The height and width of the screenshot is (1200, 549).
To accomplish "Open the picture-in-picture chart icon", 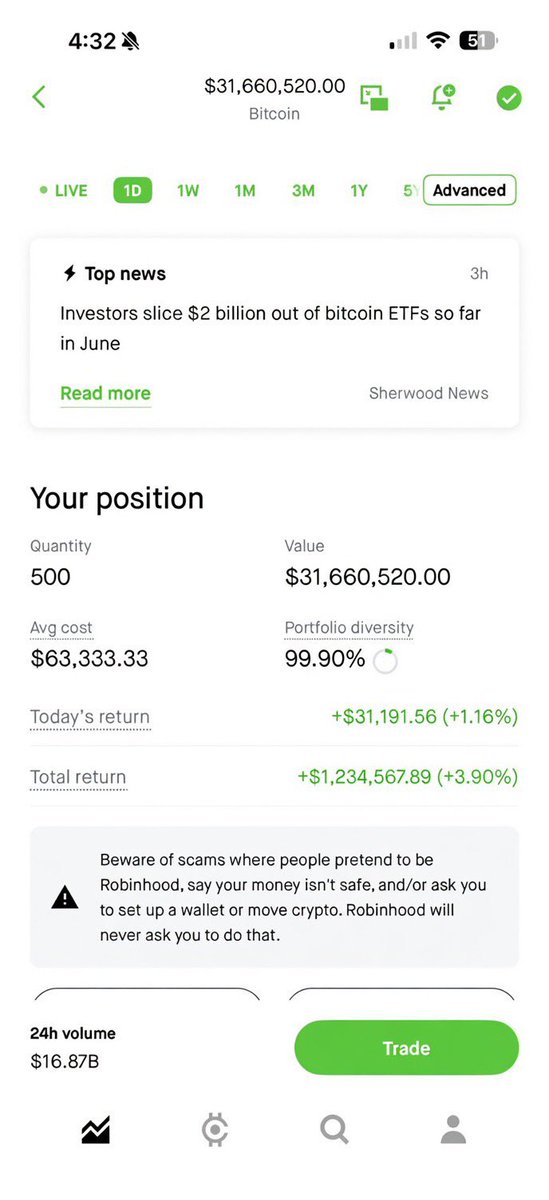I will [x=374, y=97].
